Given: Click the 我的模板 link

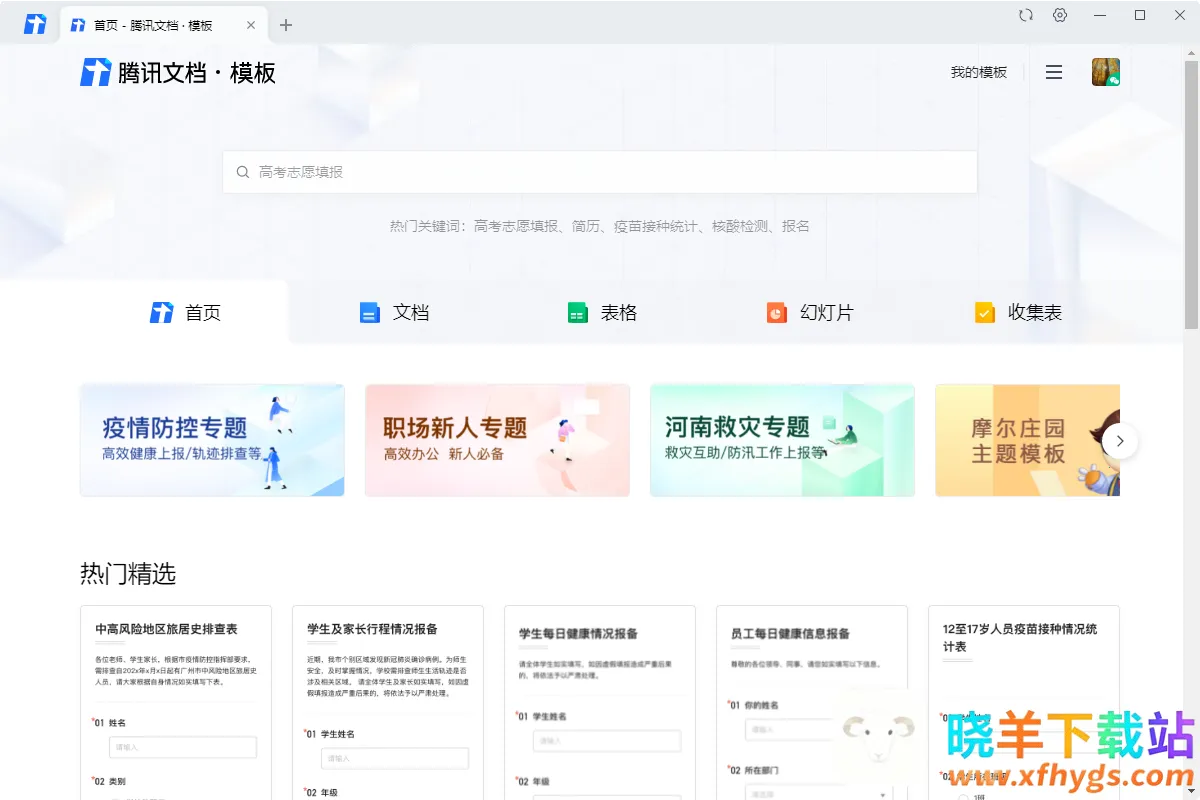Looking at the screenshot, I should [x=978, y=72].
